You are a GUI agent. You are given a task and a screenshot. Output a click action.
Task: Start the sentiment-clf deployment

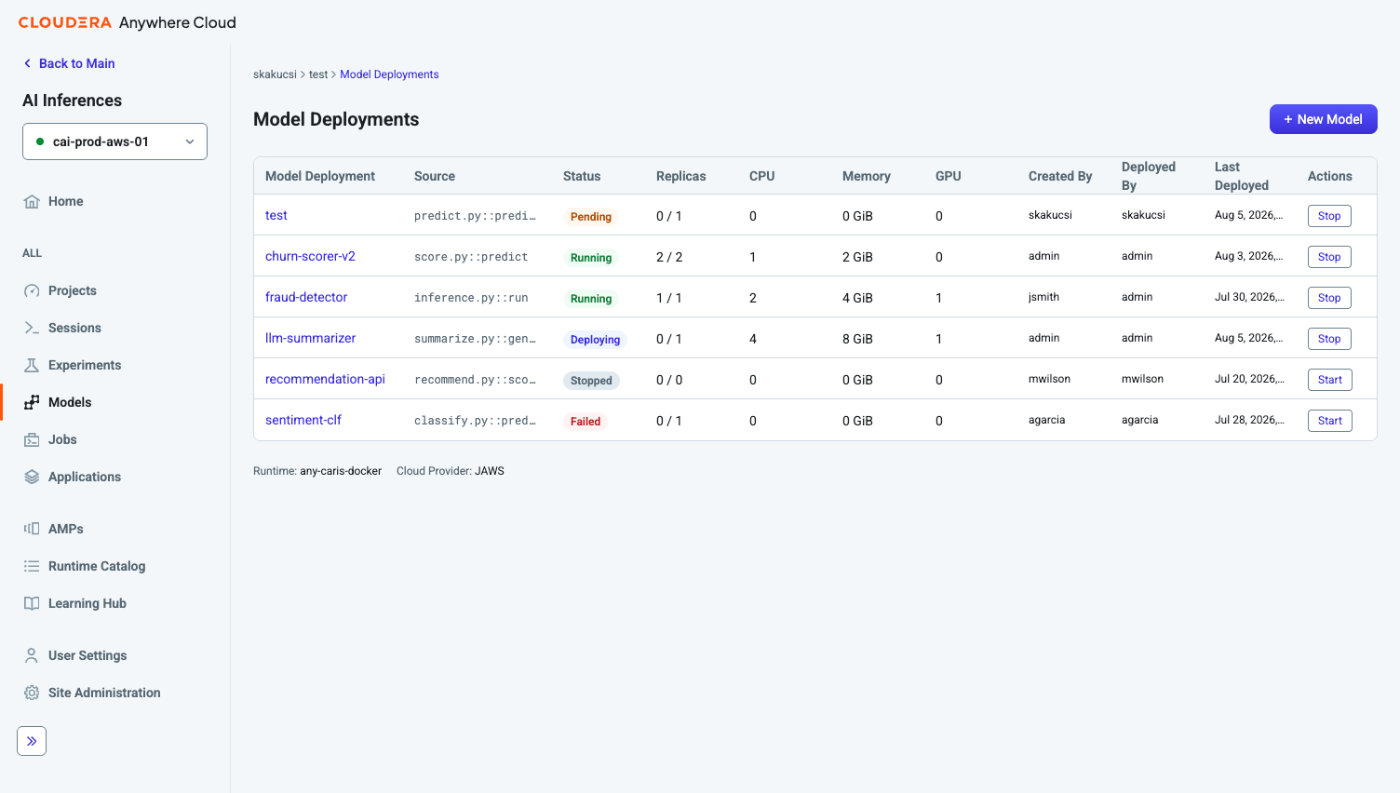pyautogui.click(x=1330, y=421)
